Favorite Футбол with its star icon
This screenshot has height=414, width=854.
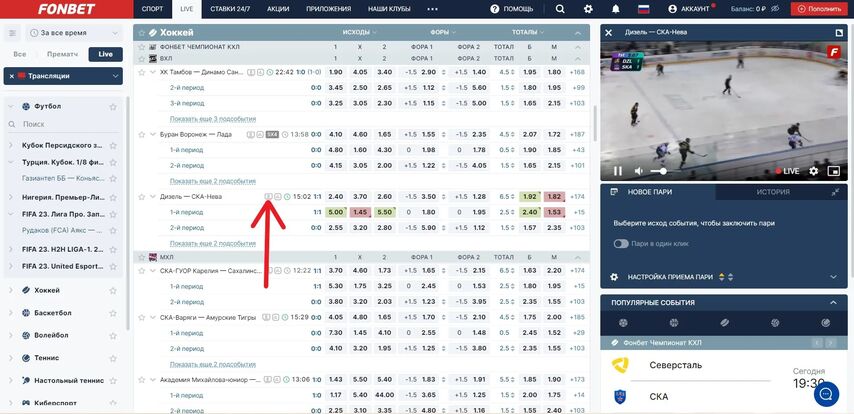point(113,107)
